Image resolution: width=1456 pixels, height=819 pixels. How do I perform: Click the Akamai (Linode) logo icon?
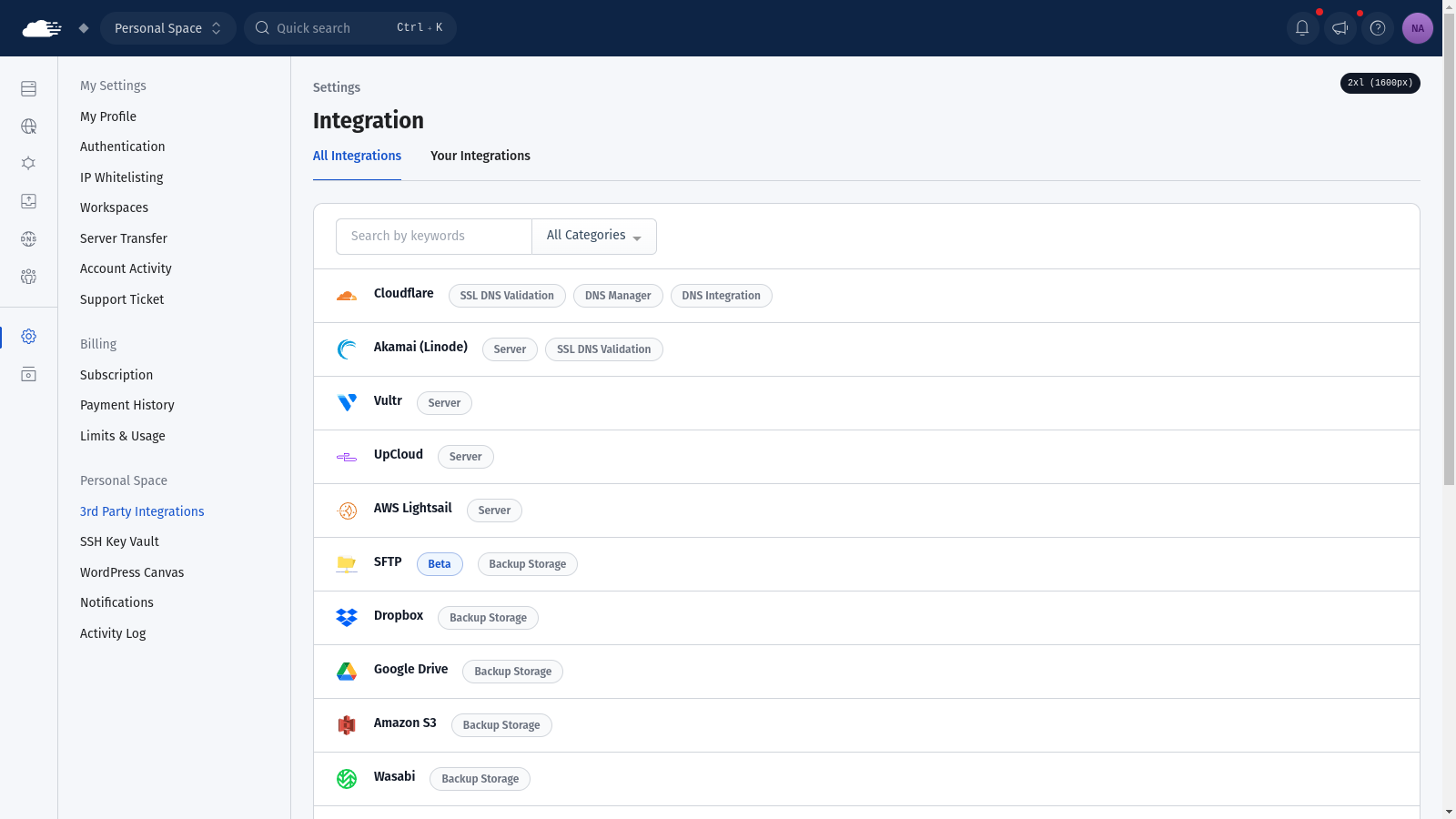coord(347,349)
